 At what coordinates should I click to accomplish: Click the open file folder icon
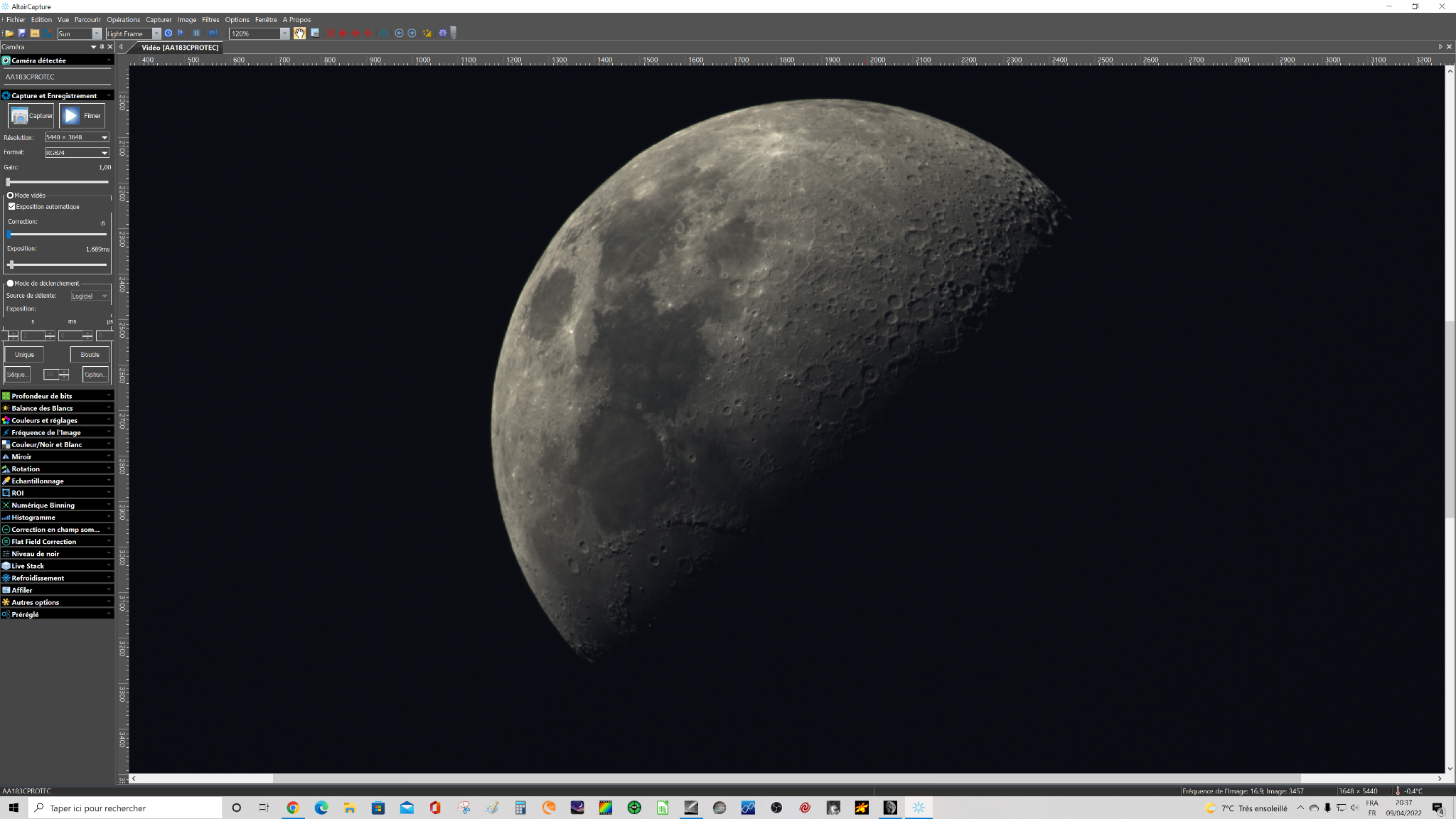tap(9, 33)
